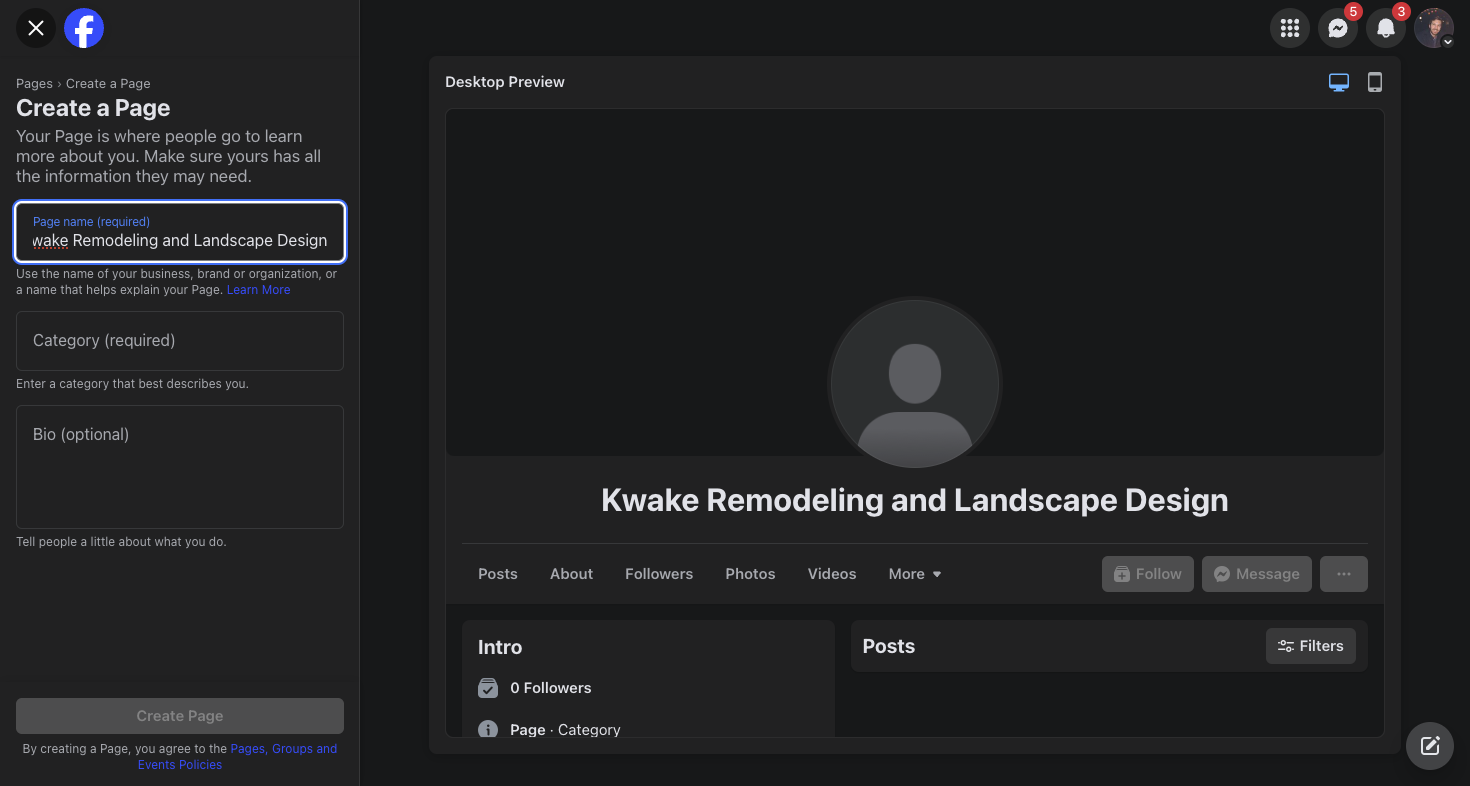Select the About tab in preview
Viewport: 1470px width, 786px height.
(571, 574)
